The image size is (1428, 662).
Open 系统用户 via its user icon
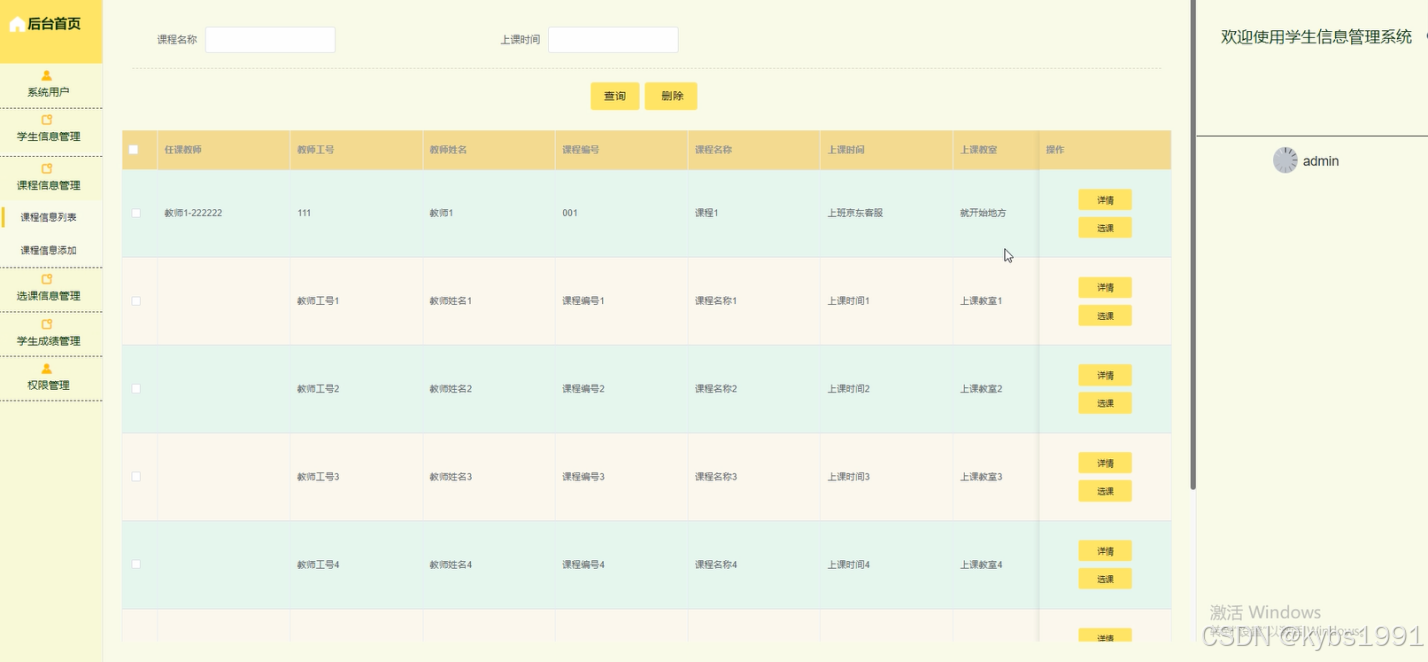point(47,76)
